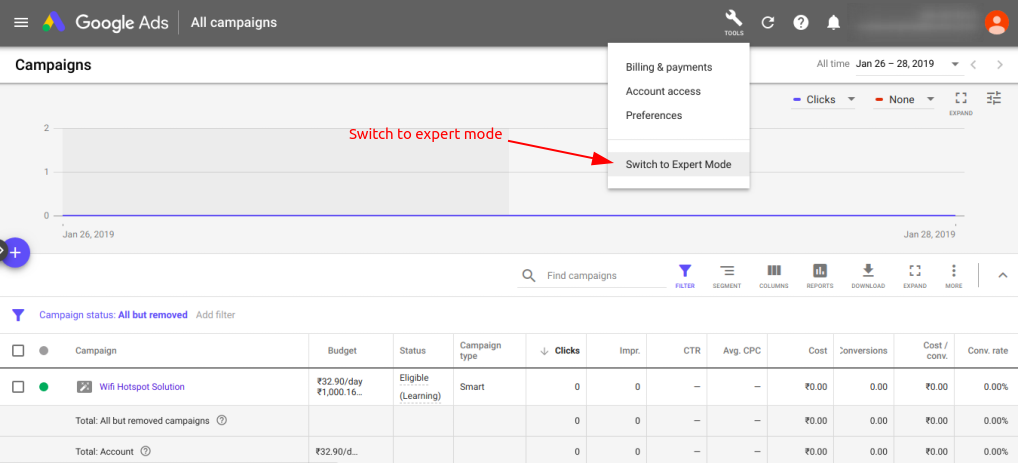1018x463 pixels.
Task: Click the Smart campaign icon for Wifi Hotspot Solution
Action: (x=84, y=387)
